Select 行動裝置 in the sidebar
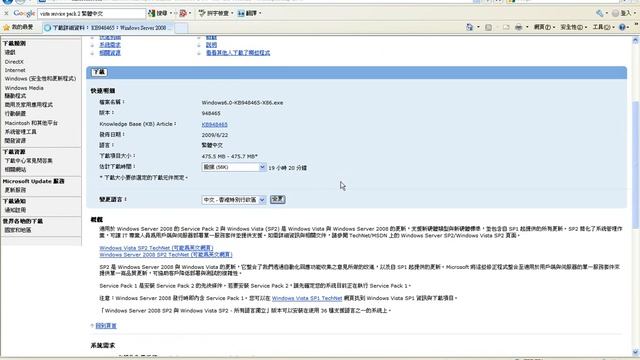The height and width of the screenshot is (360, 640). pos(15,113)
